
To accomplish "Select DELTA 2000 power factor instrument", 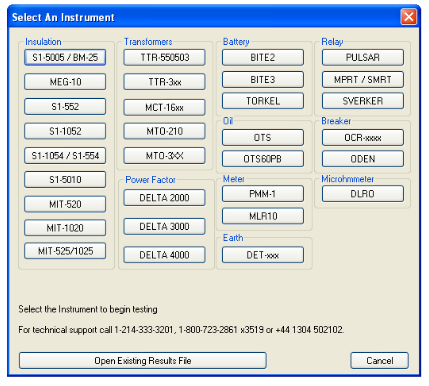I will coord(164,198).
